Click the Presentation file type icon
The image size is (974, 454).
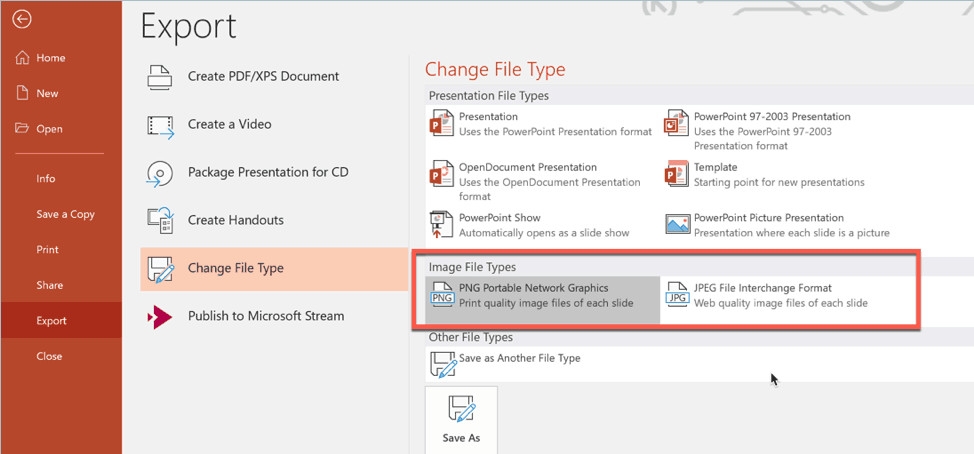pyautogui.click(x=442, y=123)
